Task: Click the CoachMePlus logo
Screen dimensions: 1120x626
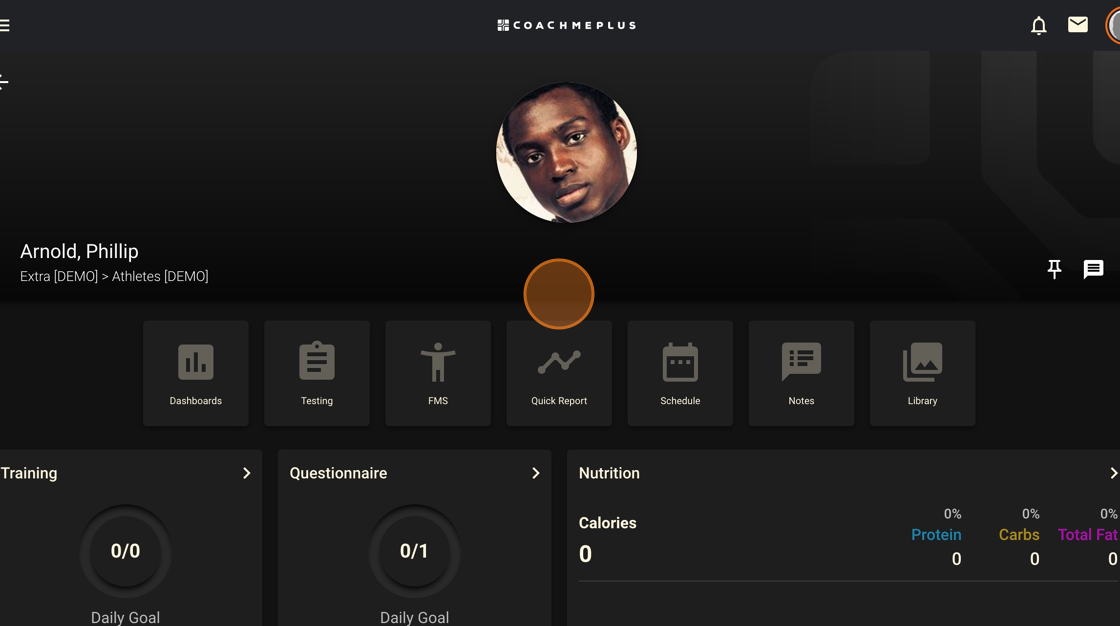Action: tap(566, 25)
